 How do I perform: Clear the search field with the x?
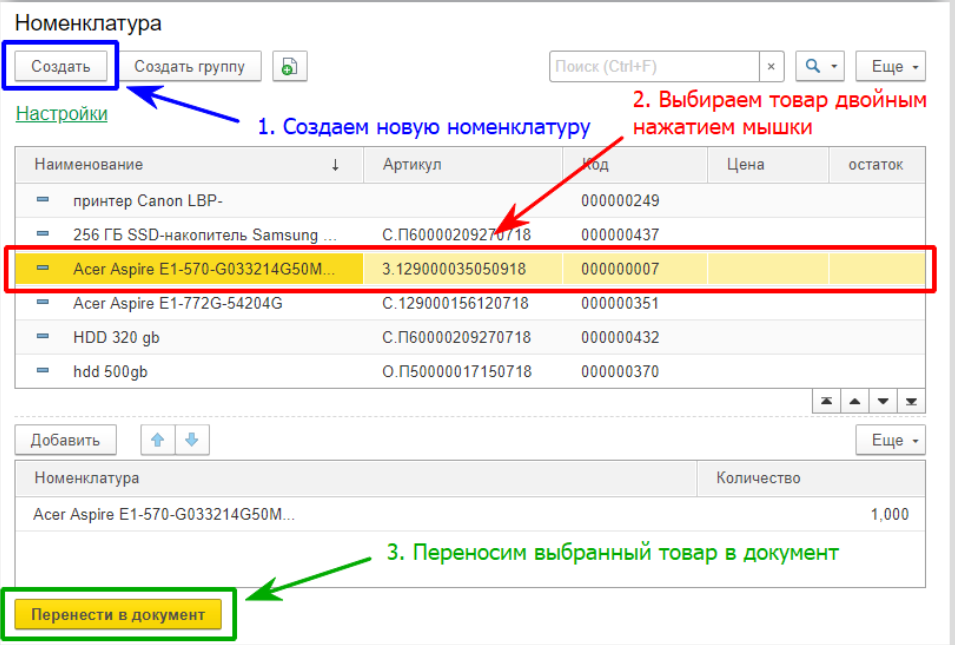pos(771,66)
